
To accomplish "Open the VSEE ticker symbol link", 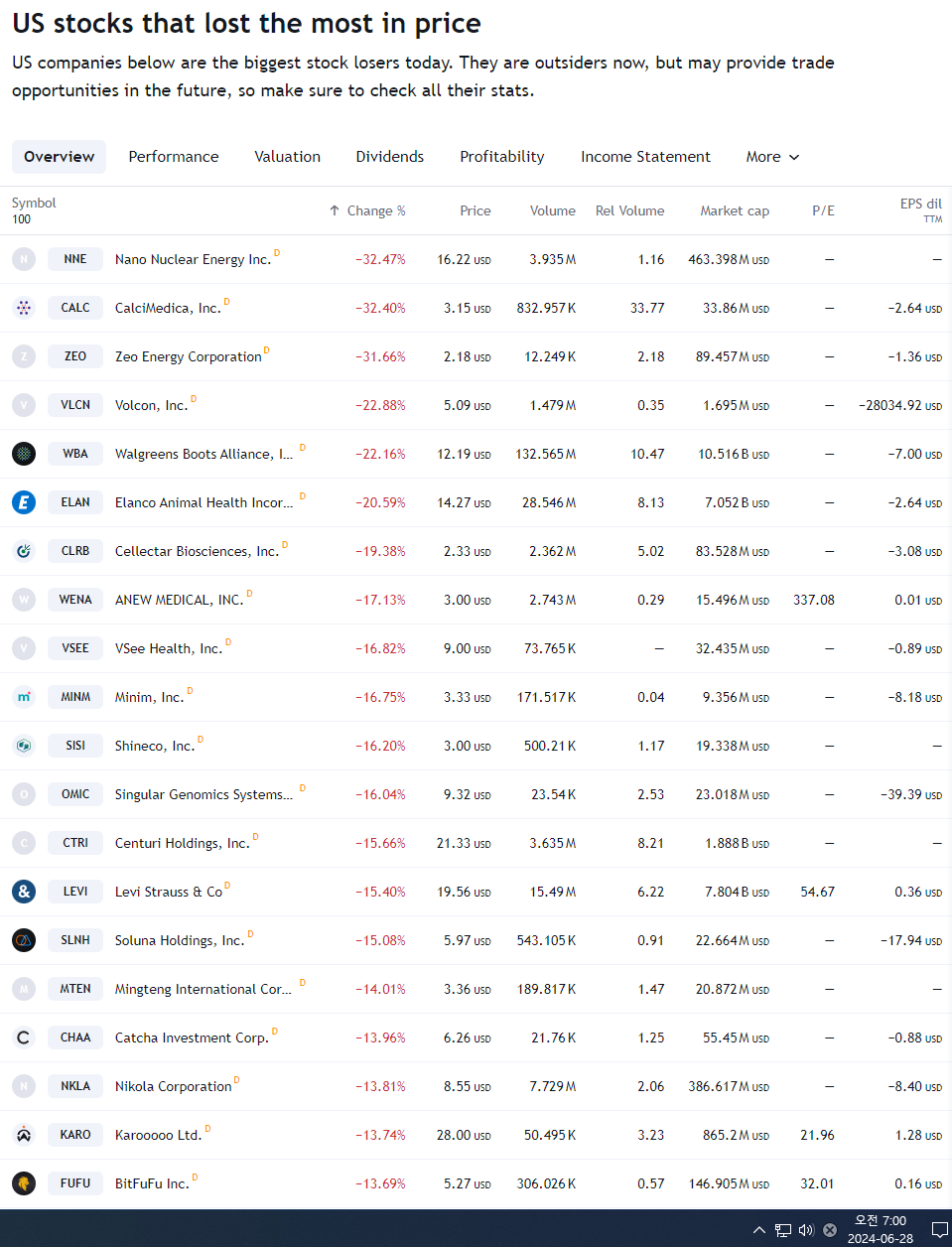I will pyautogui.click(x=75, y=648).
